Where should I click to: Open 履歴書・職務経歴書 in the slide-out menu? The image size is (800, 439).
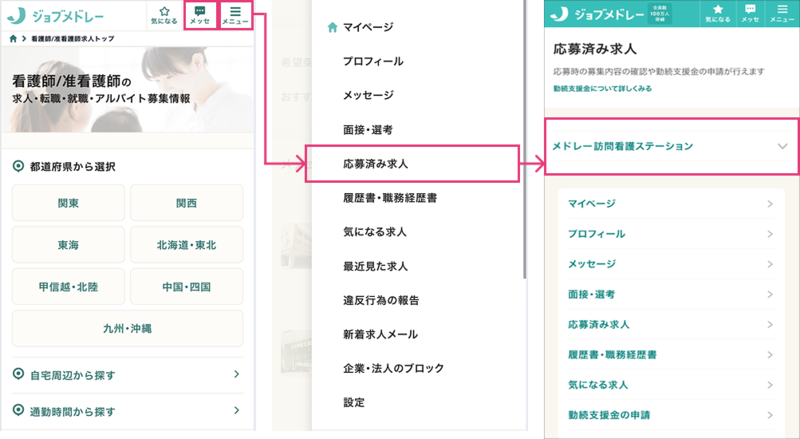click(x=390, y=198)
